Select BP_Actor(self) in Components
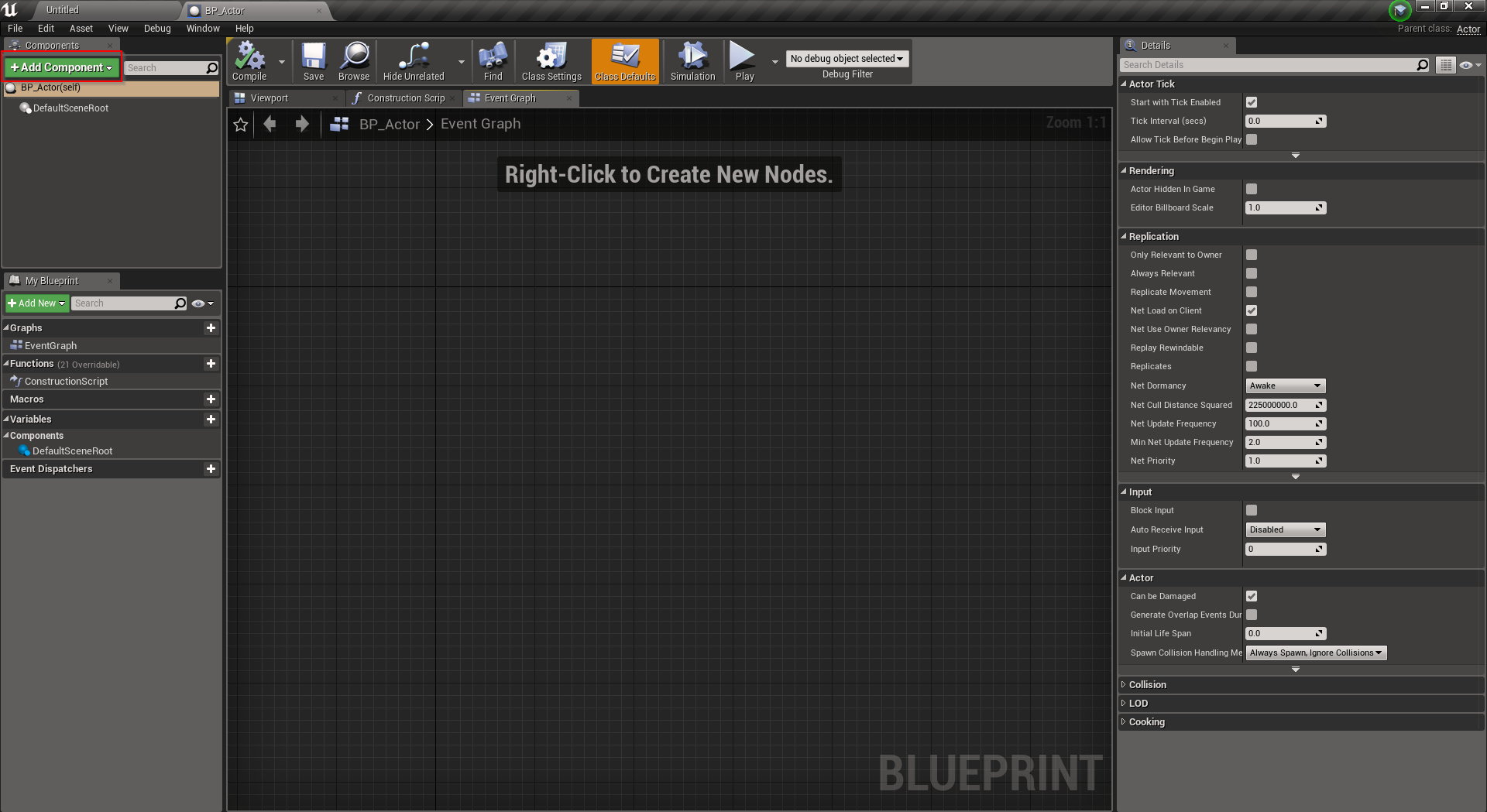This screenshot has height=812, width=1487. tap(112, 88)
